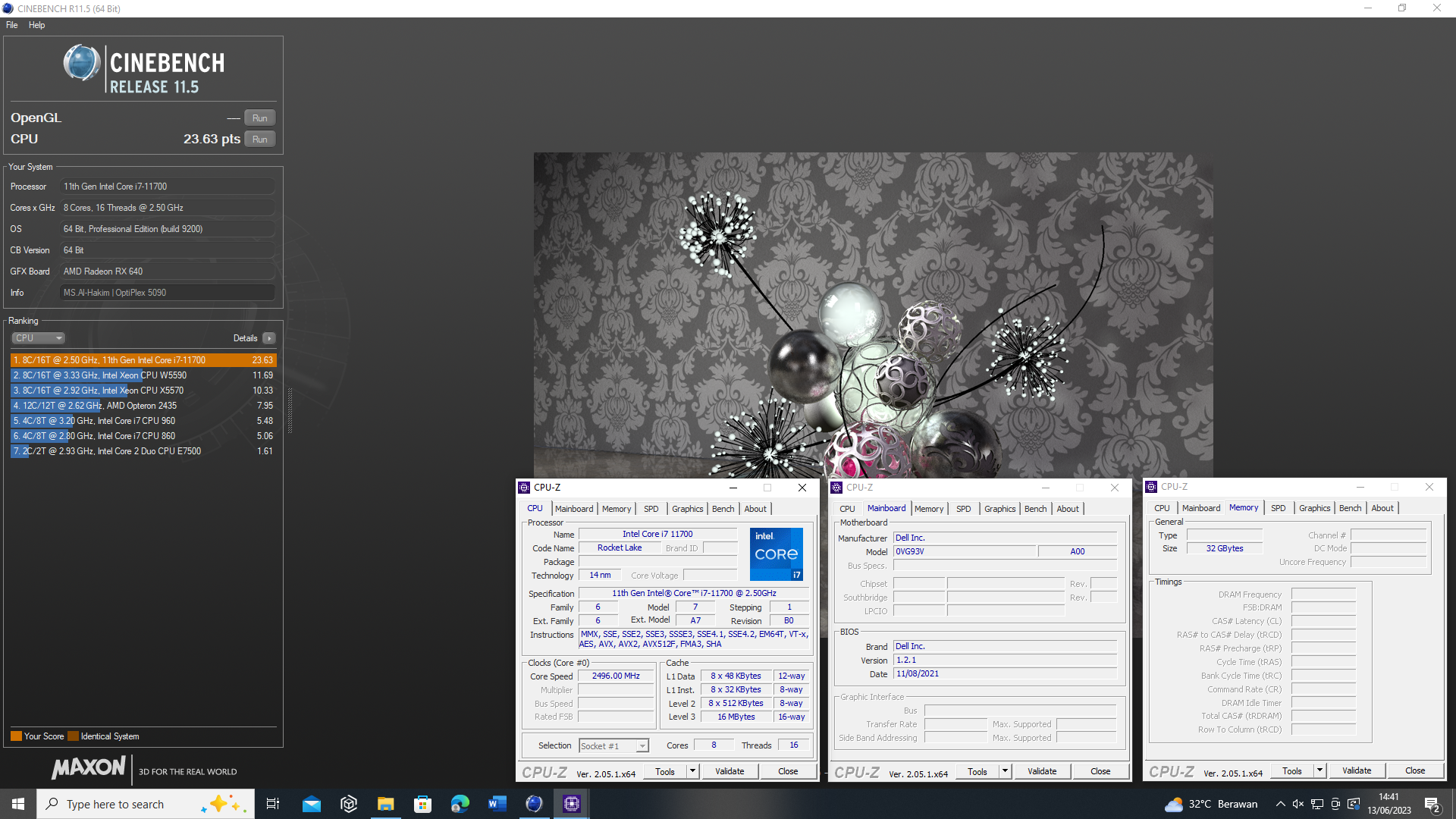Select ranking row Intel Core i7 CPU 960
The height and width of the screenshot is (819, 1456).
[143, 421]
